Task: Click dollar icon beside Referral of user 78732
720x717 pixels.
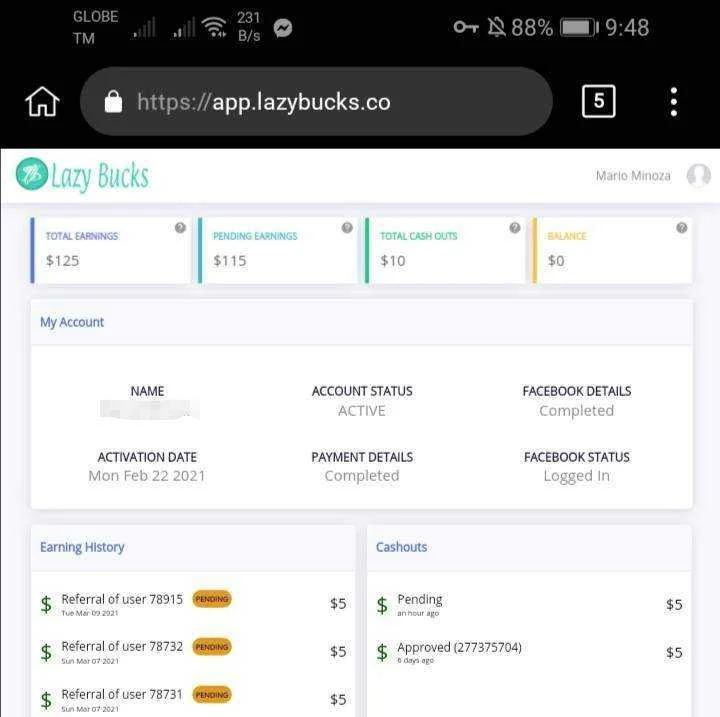Action: (x=46, y=652)
